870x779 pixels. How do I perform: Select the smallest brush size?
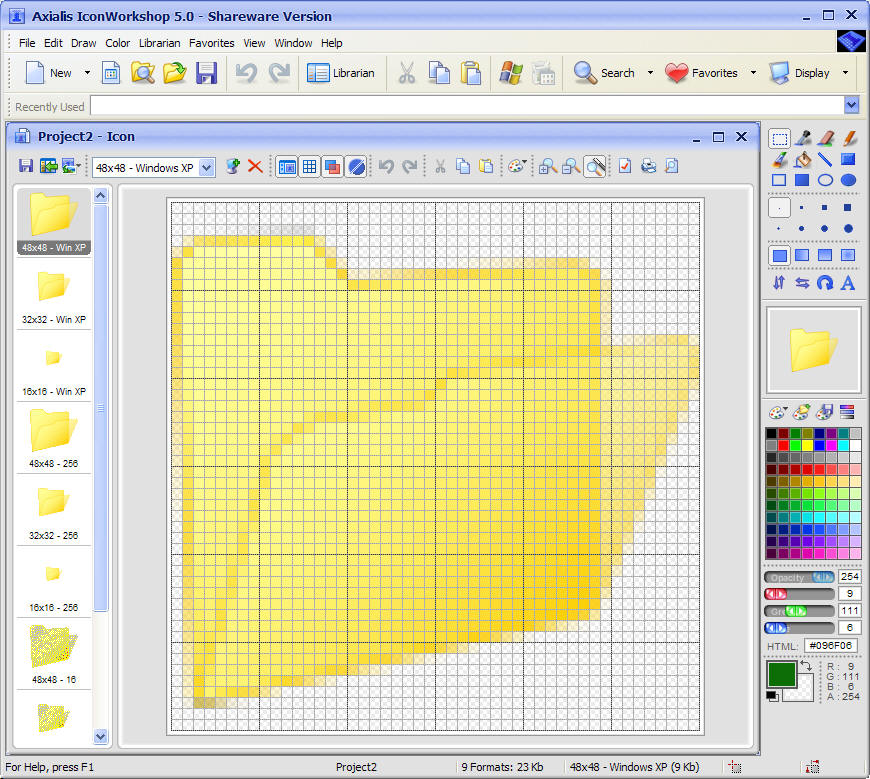780,207
